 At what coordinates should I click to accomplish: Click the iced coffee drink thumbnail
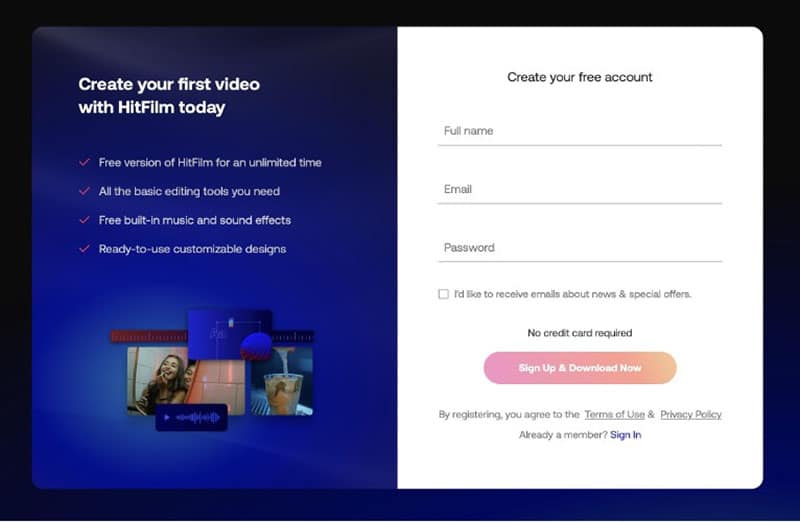282,381
